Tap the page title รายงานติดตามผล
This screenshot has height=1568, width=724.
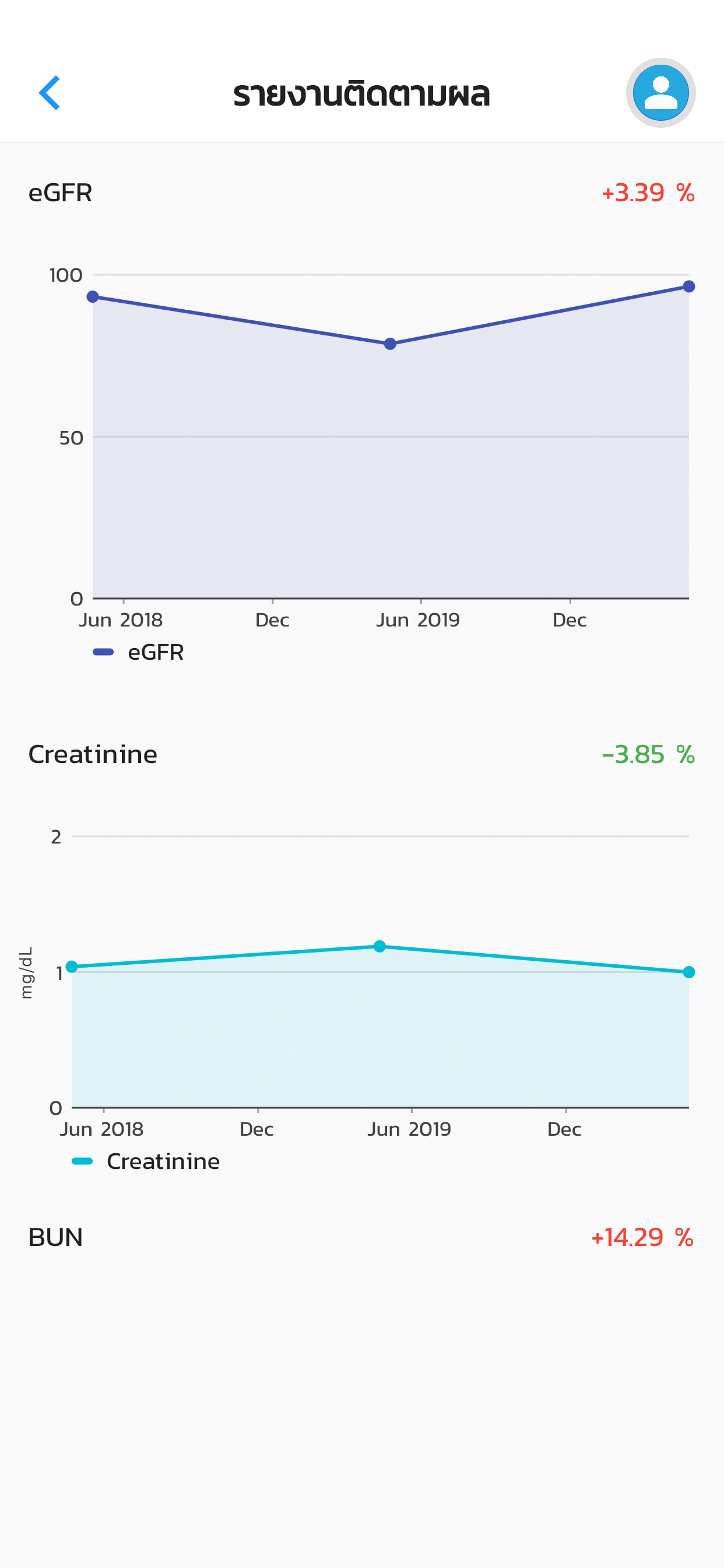tap(361, 94)
